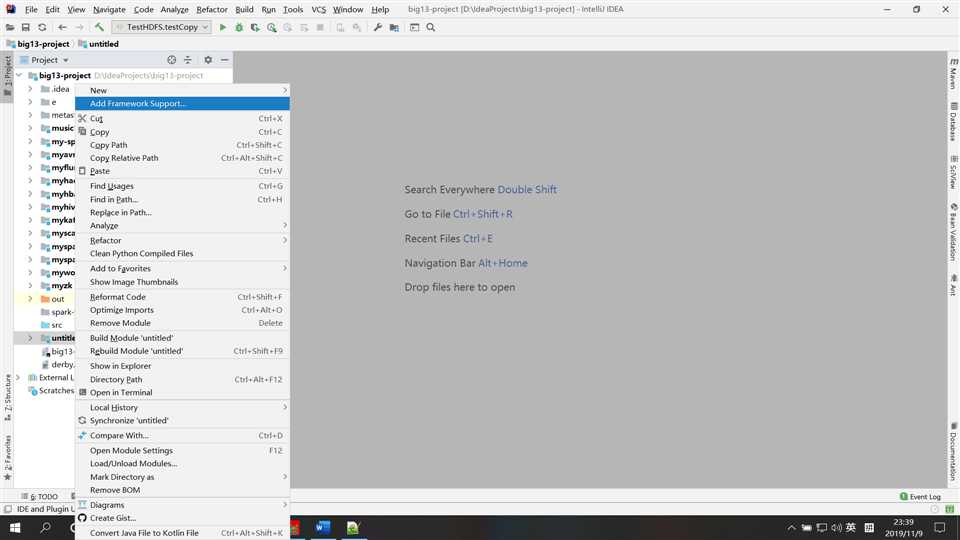Screen dimensions: 960x540
Task: Expand the New submenu
Action: point(182,90)
